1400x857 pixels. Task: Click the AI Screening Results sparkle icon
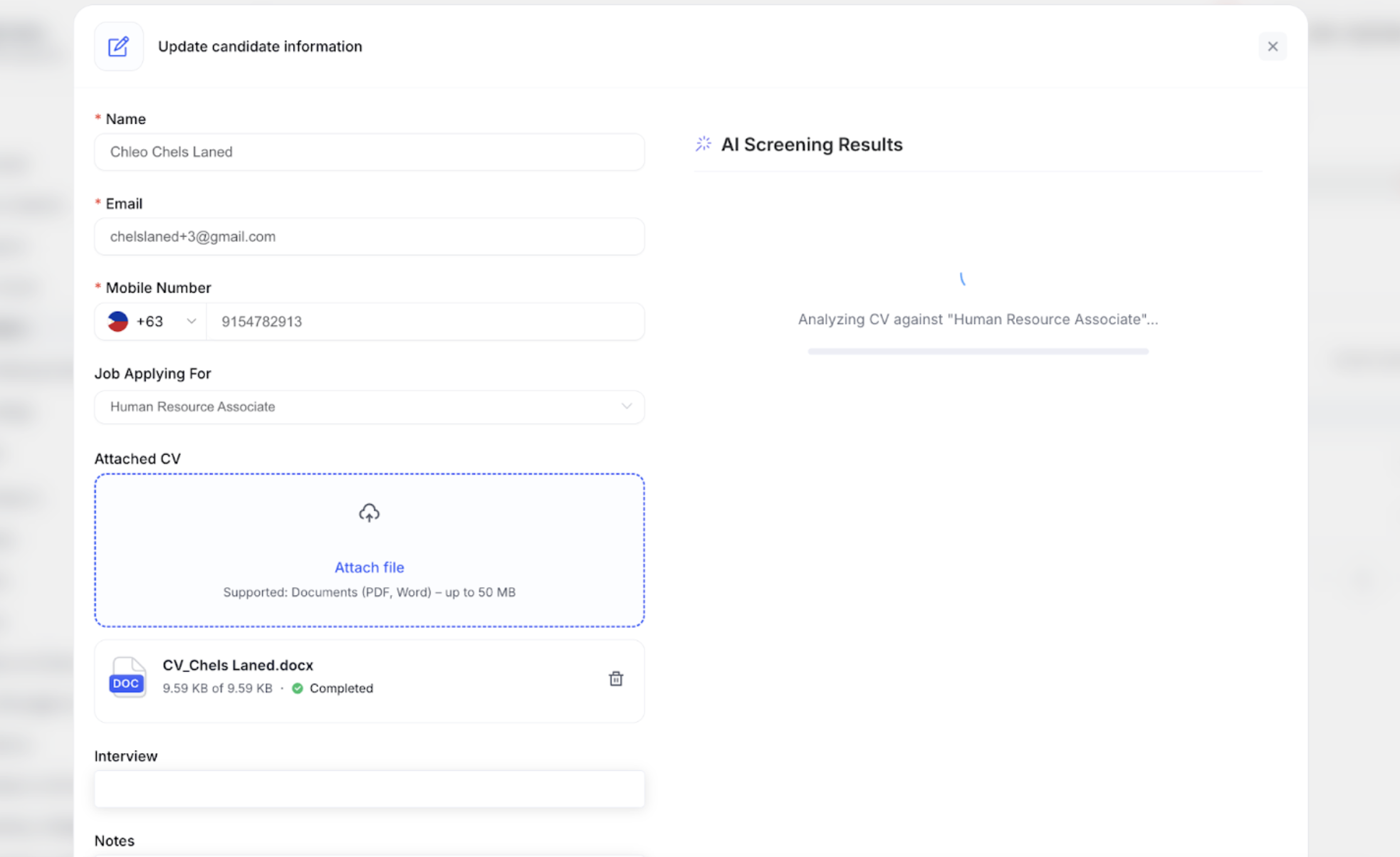tap(703, 144)
